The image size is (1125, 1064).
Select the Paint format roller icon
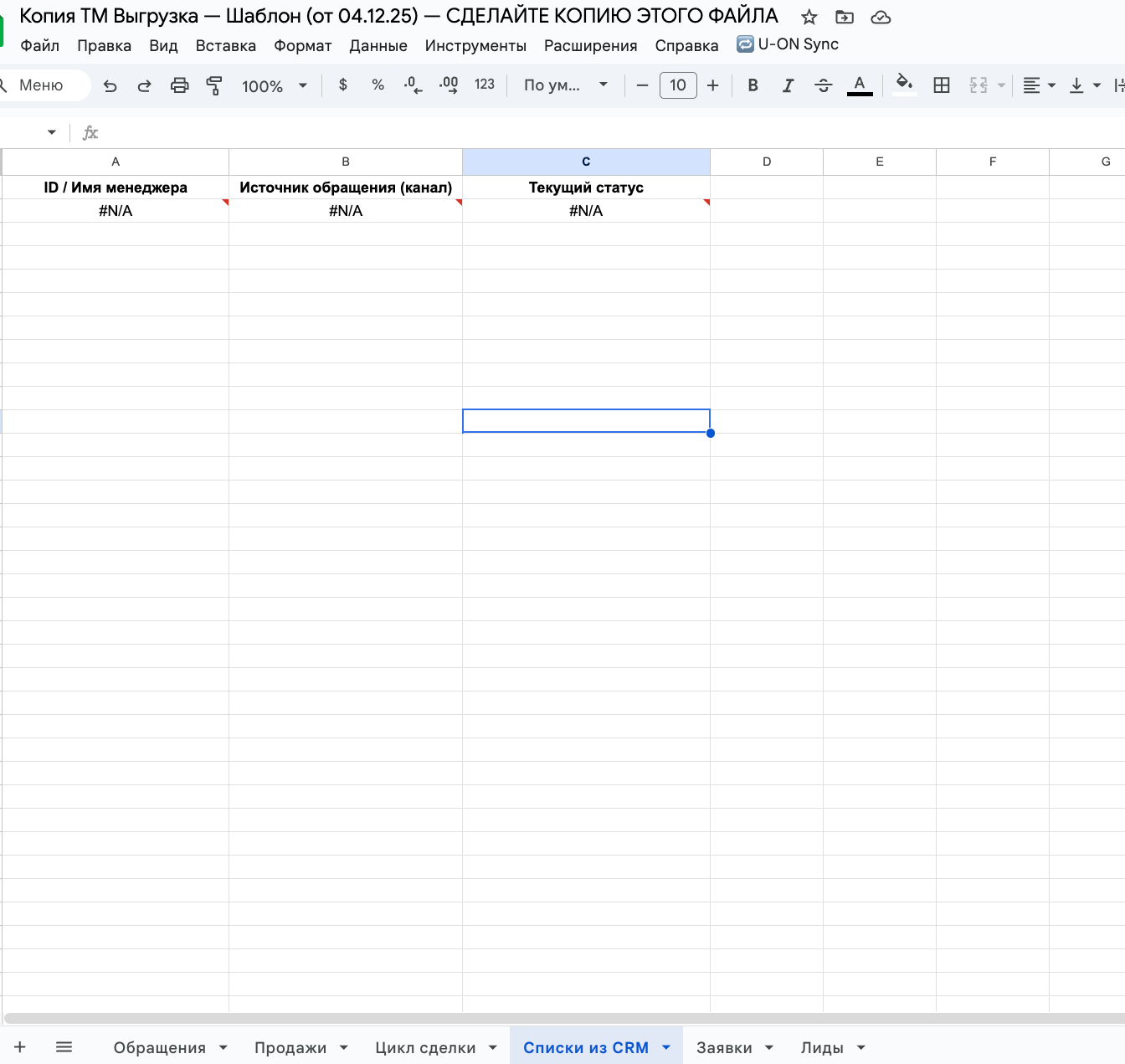[x=214, y=85]
